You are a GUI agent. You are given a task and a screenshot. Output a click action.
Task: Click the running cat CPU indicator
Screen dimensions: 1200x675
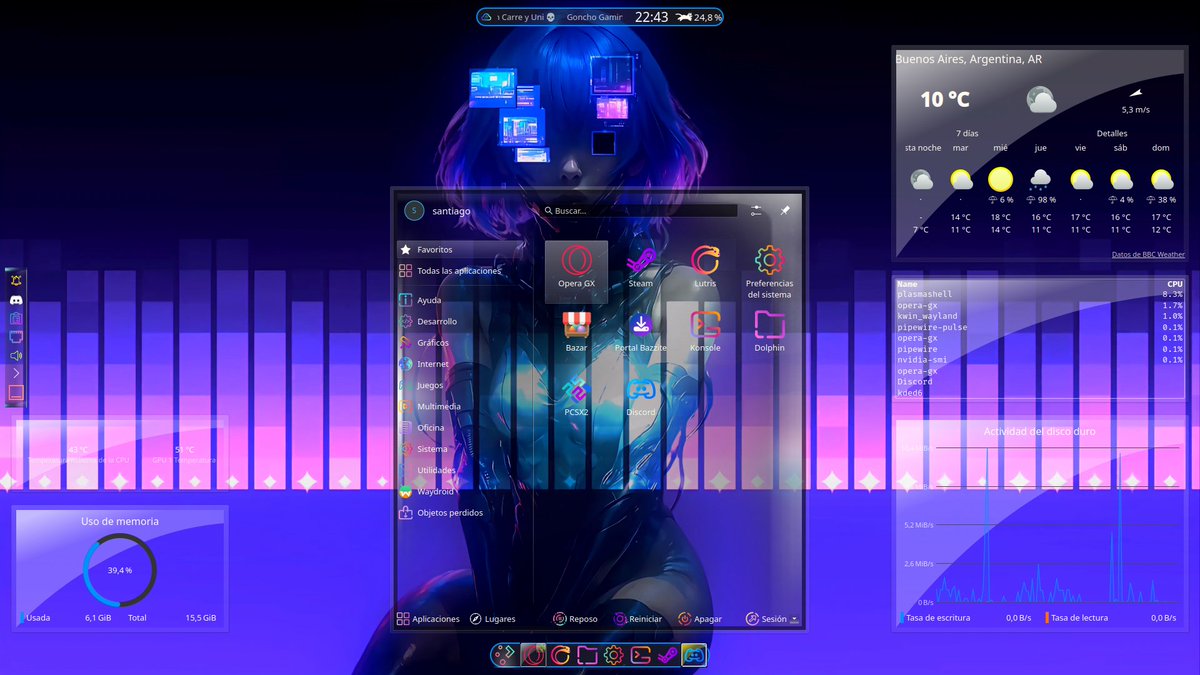tap(683, 17)
